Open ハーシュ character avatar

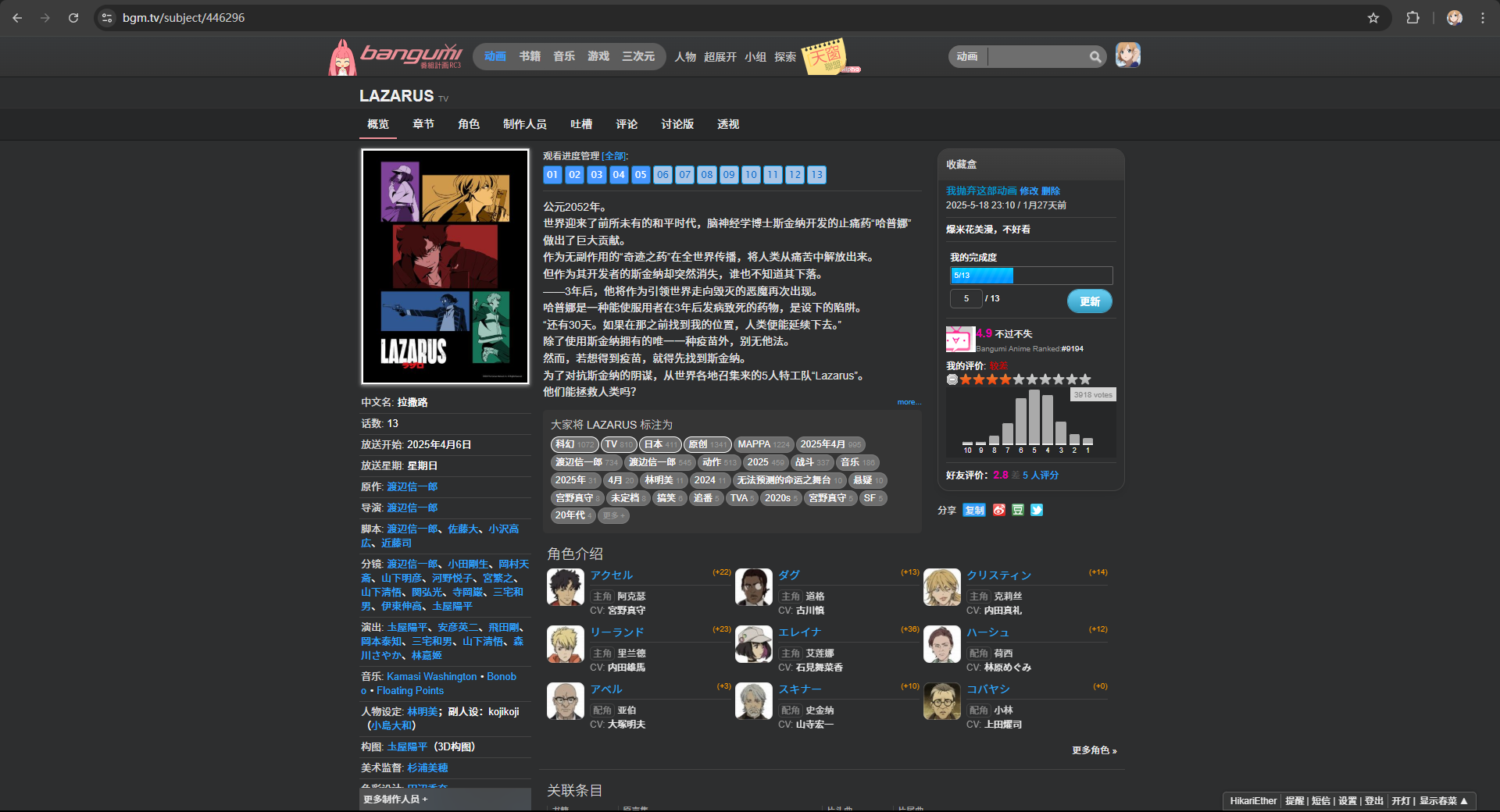(941, 644)
